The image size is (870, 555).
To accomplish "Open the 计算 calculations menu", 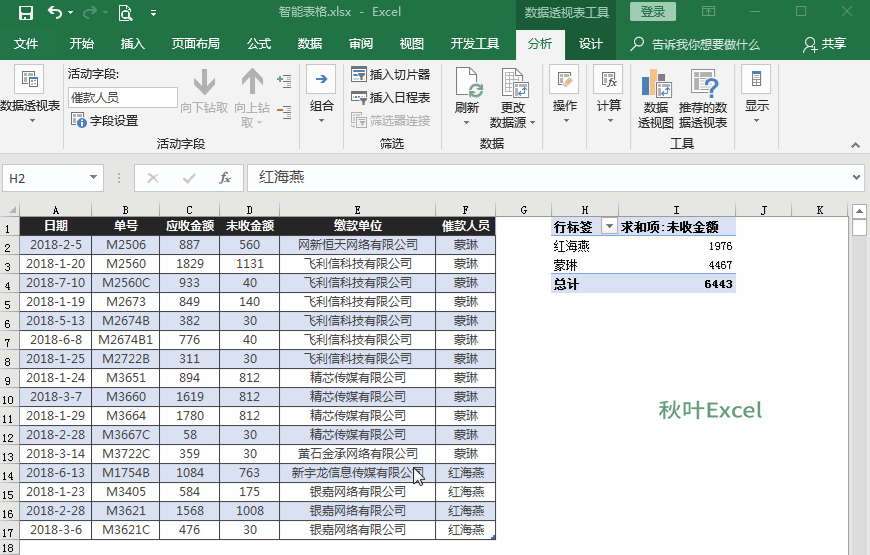I will point(609,95).
